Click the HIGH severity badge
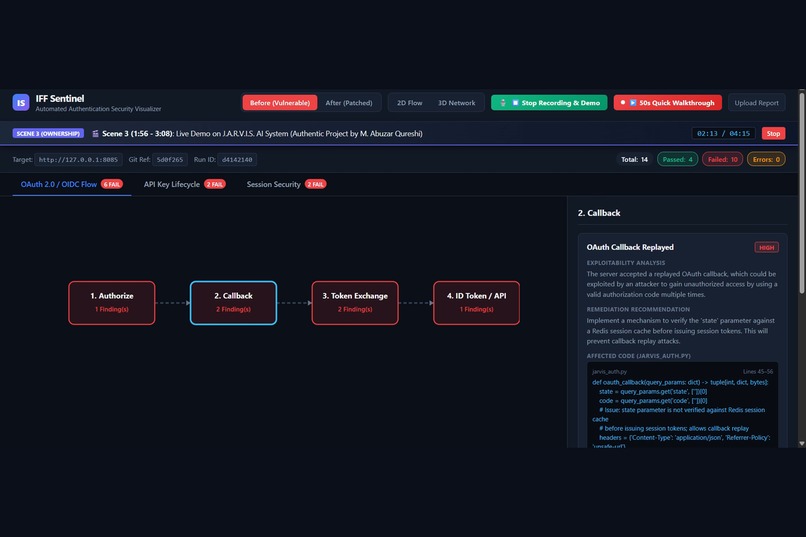This screenshot has height=537, width=806. pyautogui.click(x=766, y=248)
